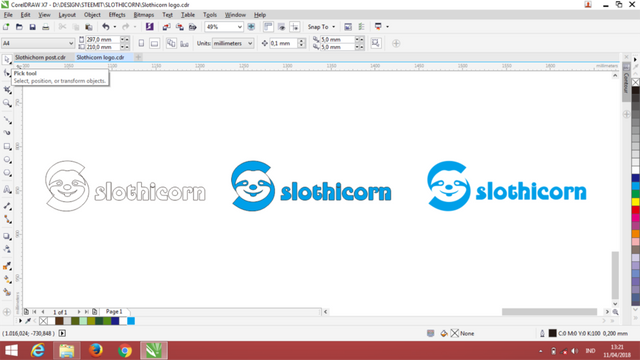Switch to Slothicorn post.cdr tab
640x360 pixels.
40,57
